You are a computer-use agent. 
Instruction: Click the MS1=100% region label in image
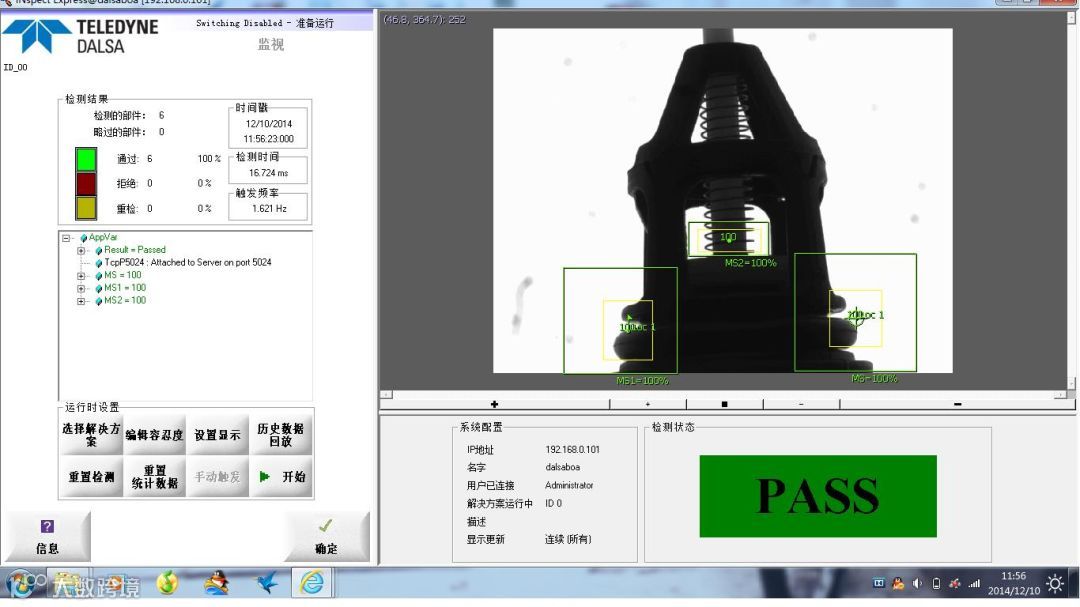point(642,380)
